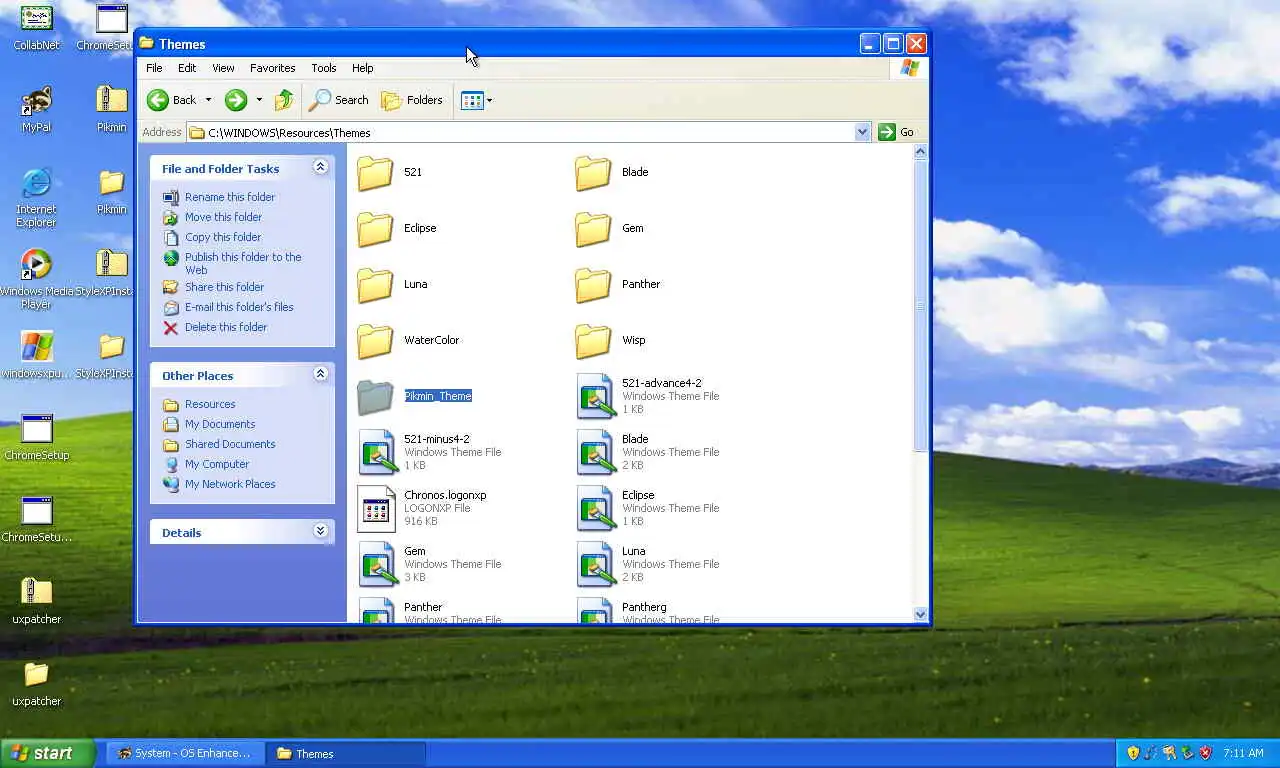Open the Views icon on toolbar
The image size is (1280, 768).
pos(472,100)
